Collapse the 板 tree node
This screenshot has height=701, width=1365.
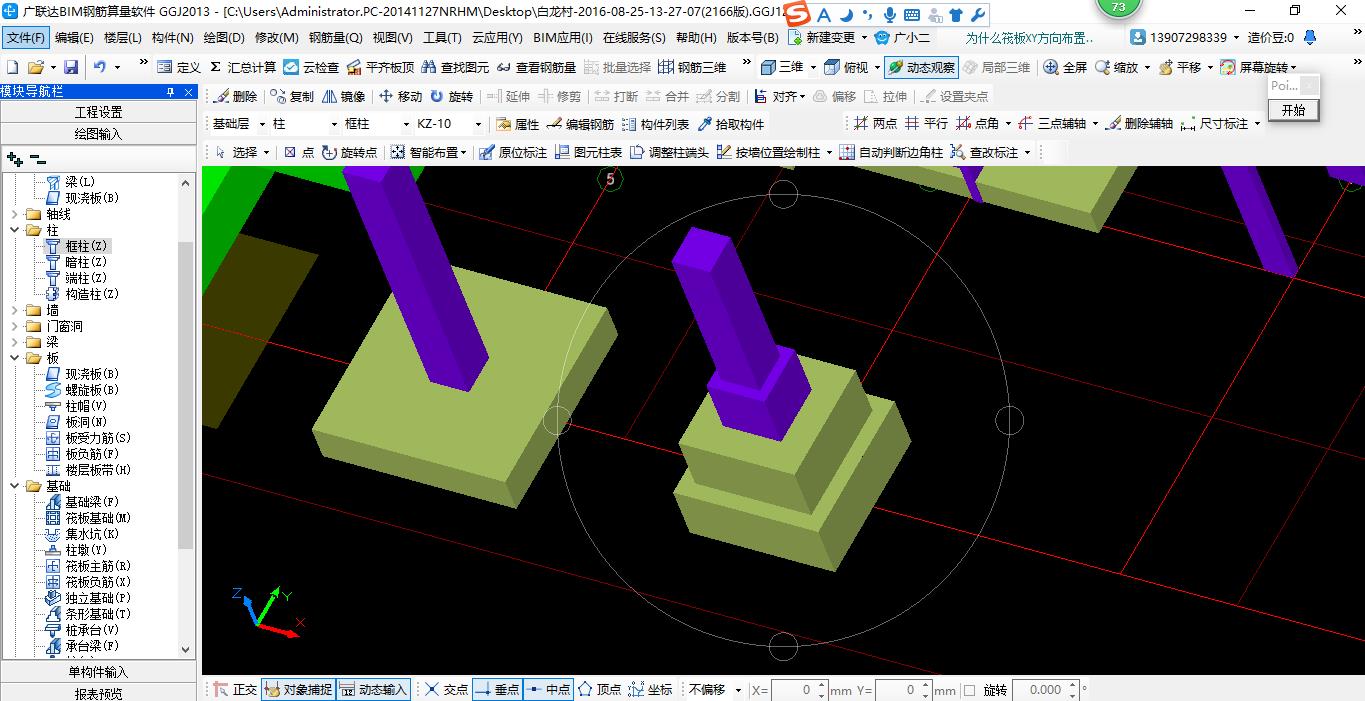(14, 358)
